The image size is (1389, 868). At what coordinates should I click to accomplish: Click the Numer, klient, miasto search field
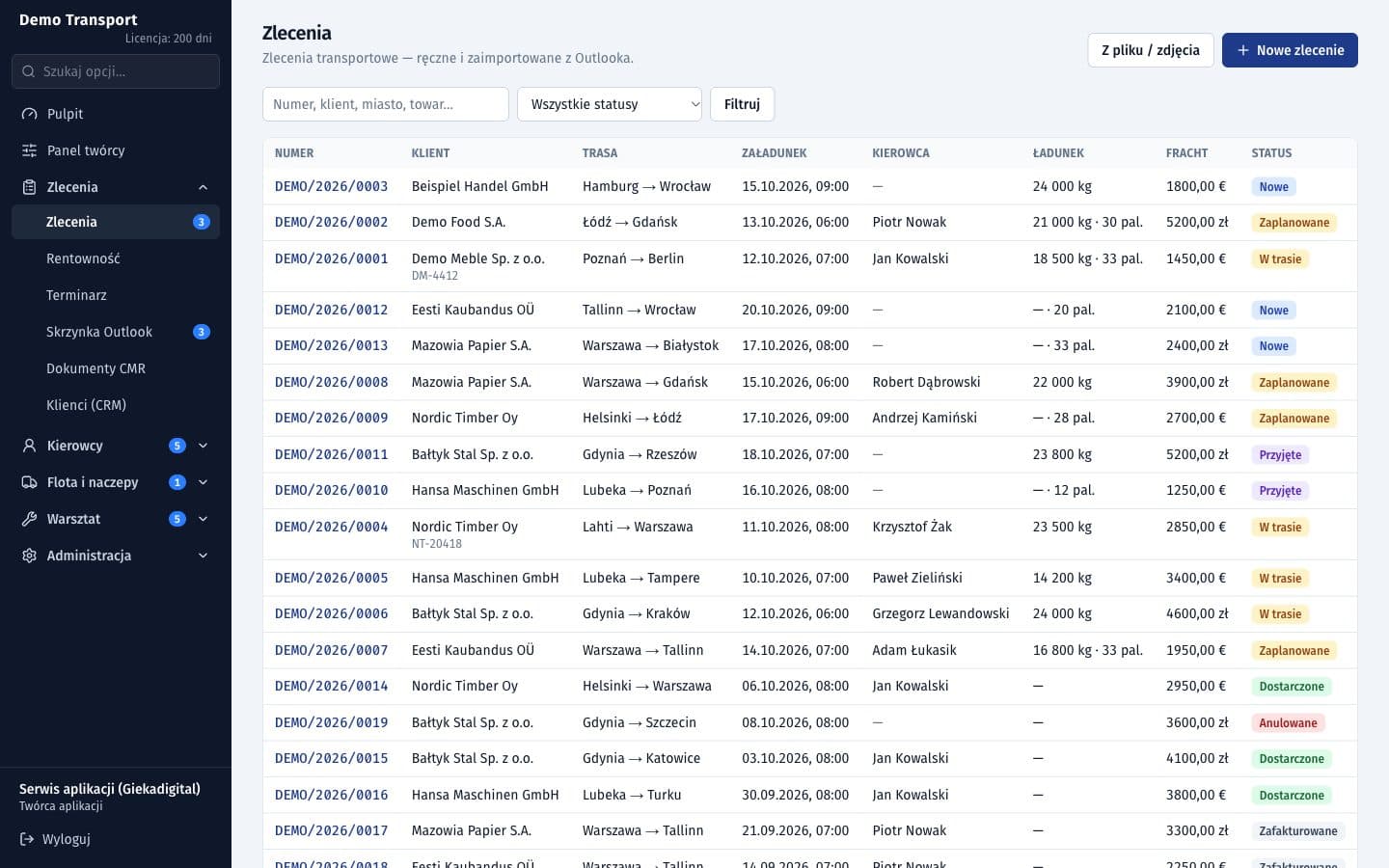click(x=386, y=104)
